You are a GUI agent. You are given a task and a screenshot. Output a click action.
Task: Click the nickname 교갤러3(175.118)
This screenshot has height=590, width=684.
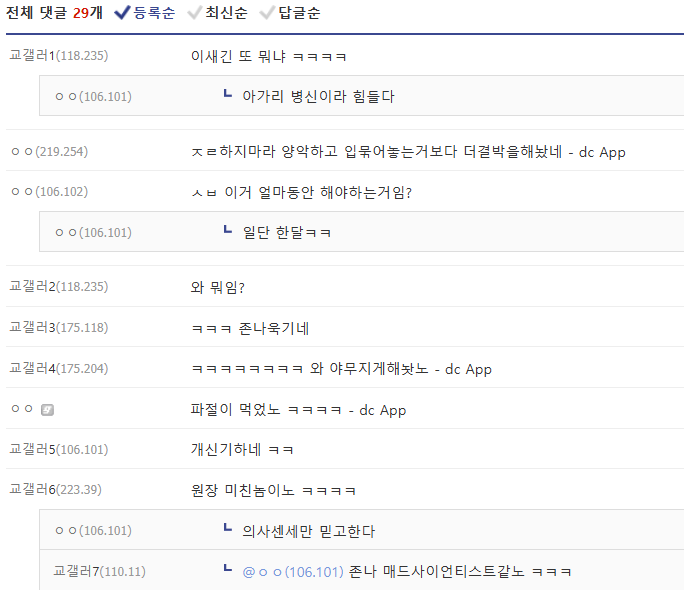58,328
